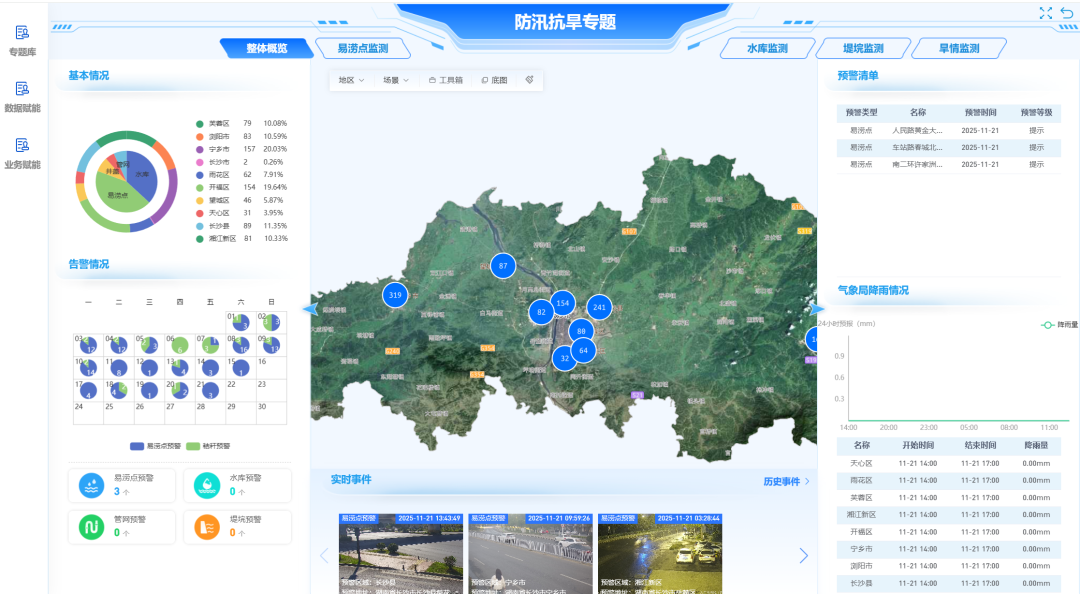Click the 管网预警 green pipe icon

click(x=91, y=526)
